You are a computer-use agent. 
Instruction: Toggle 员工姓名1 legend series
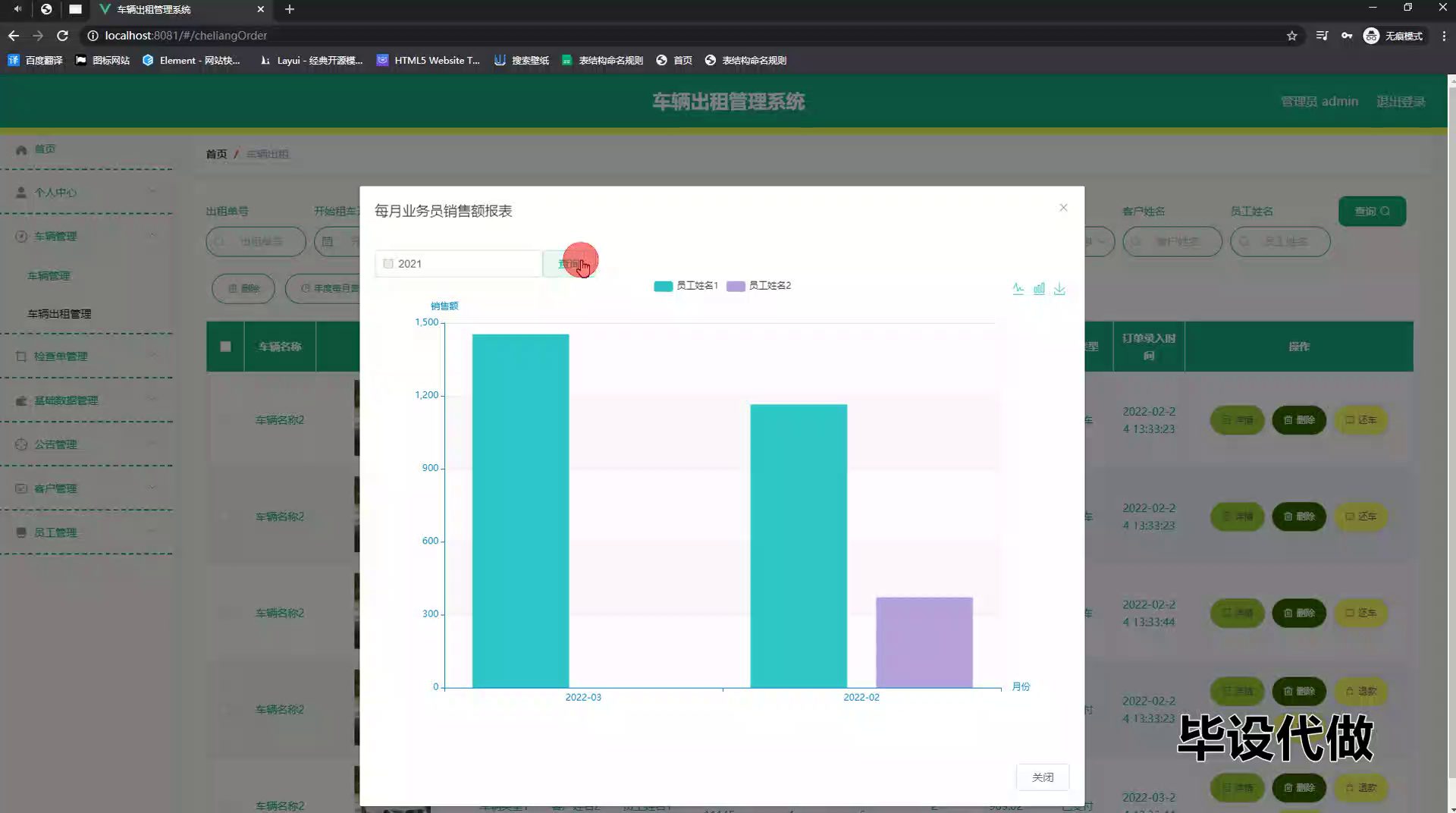[x=686, y=286]
